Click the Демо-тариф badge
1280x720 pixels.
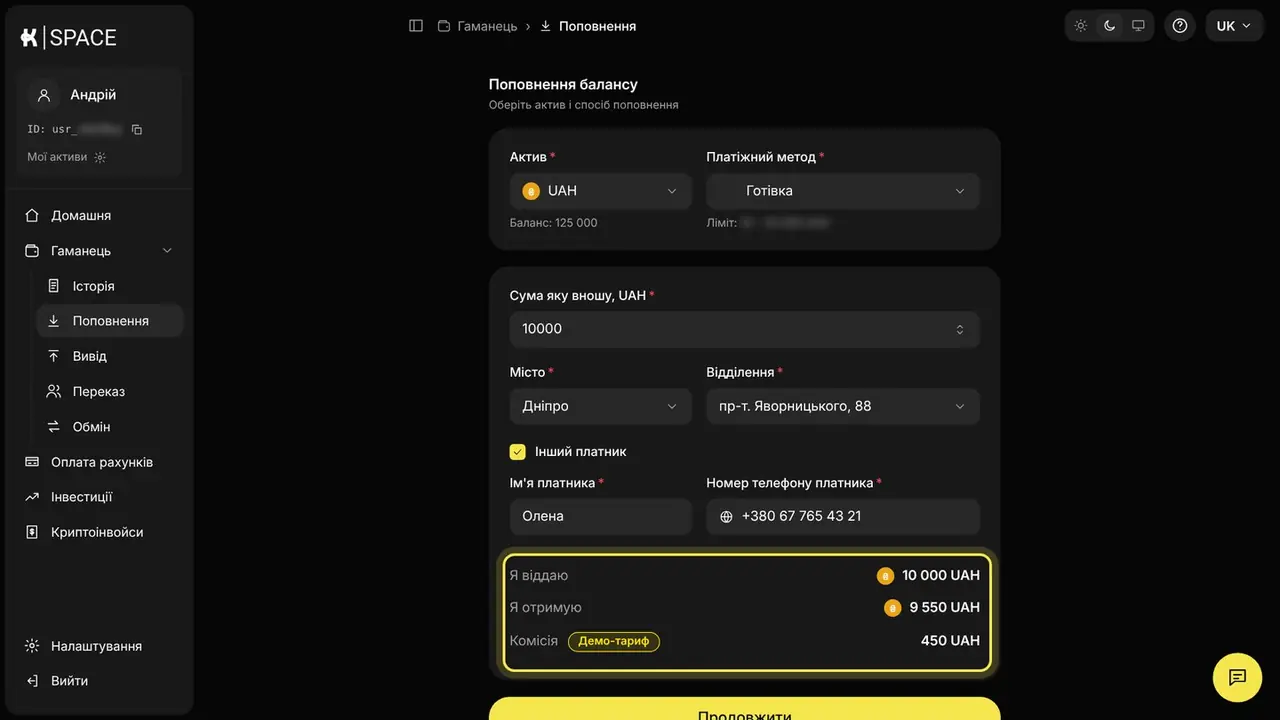[x=614, y=641]
